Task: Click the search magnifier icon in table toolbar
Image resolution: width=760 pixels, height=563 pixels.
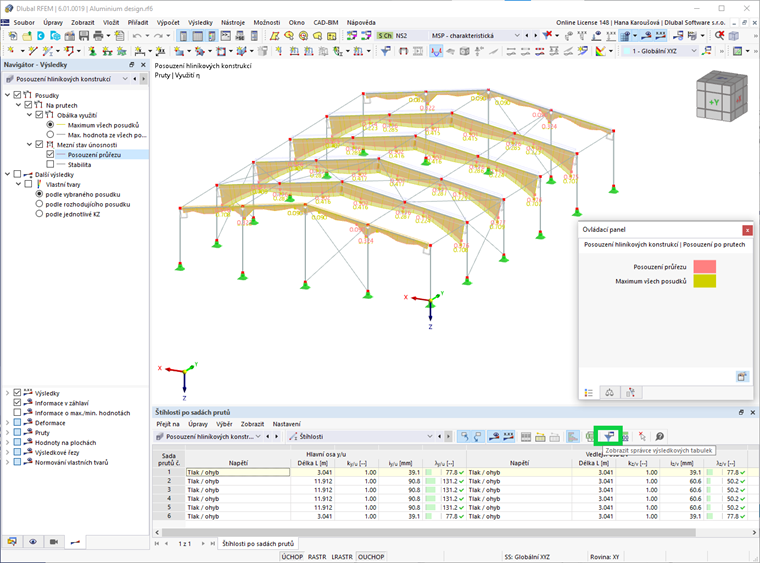Action: point(659,437)
